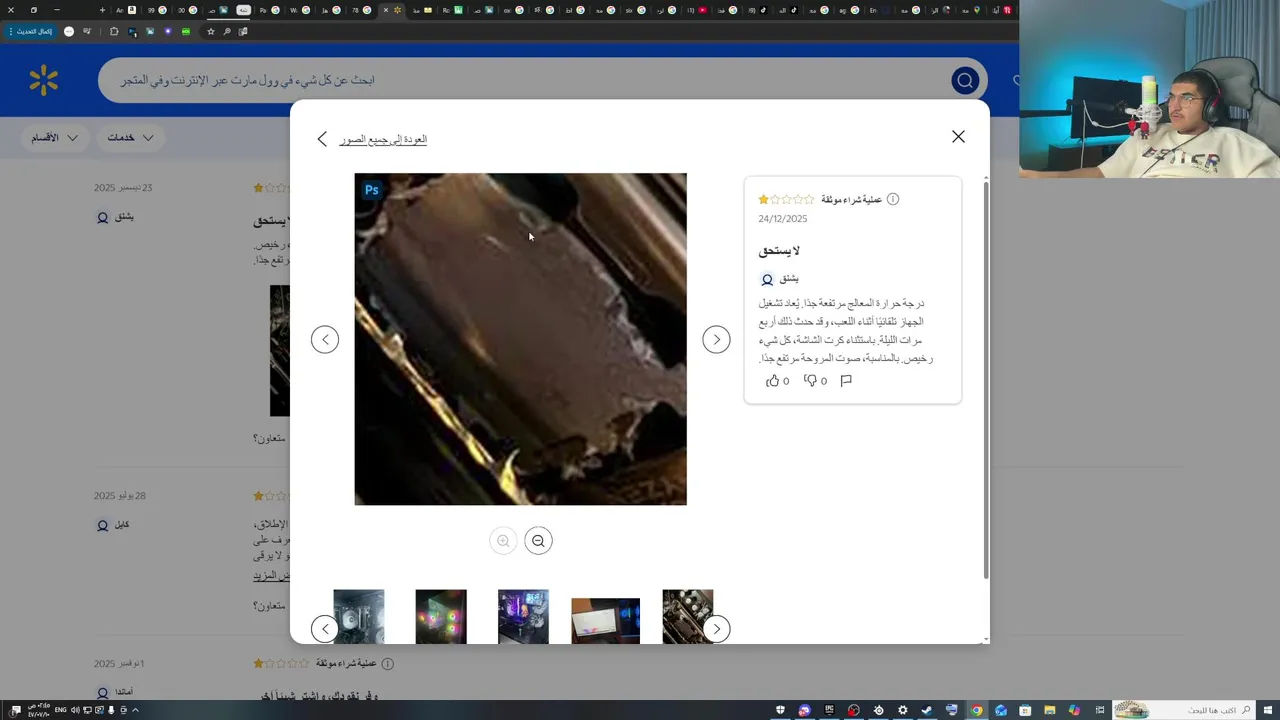Select the fifth thumbnail showing the motherboard
The image size is (1280, 720).
[x=688, y=616]
